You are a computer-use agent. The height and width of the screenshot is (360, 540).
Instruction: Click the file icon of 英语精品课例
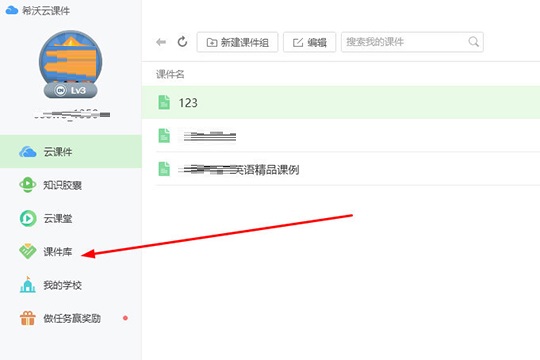[164, 169]
